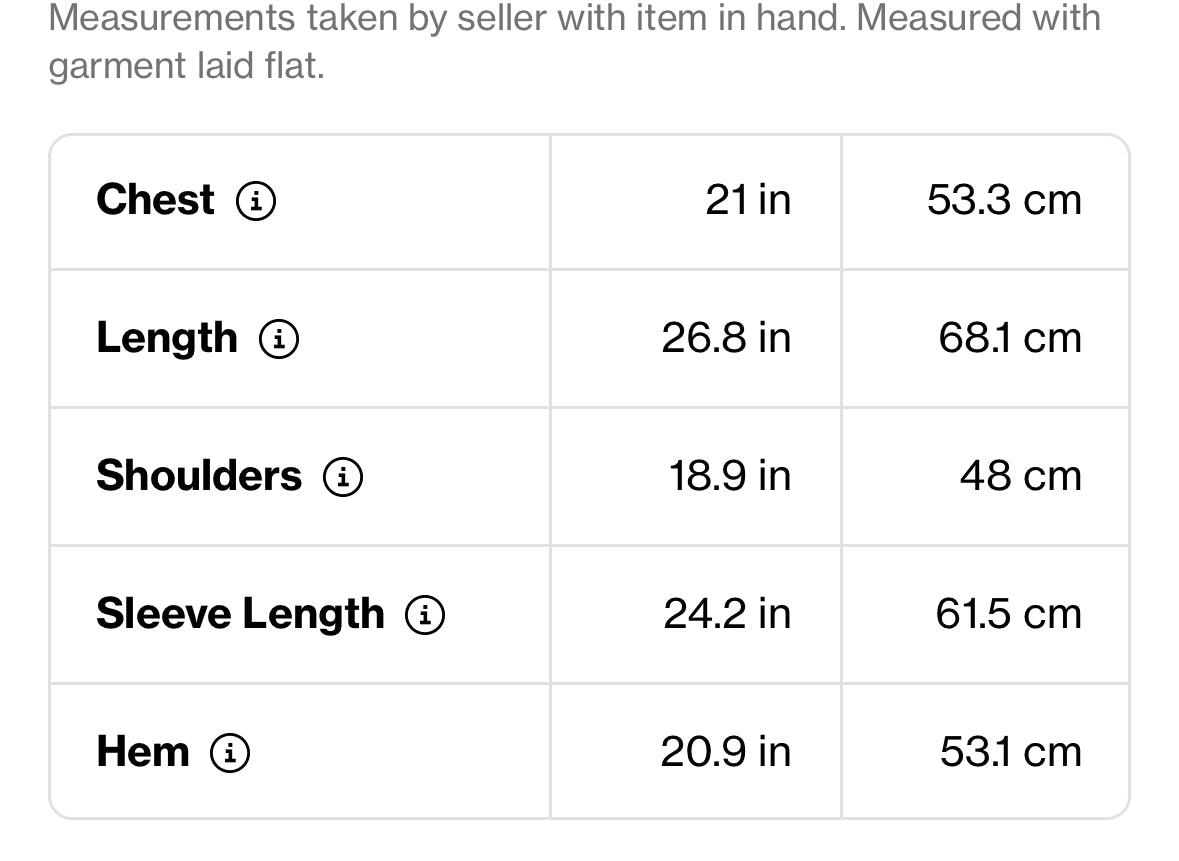Click the 18.9 in shoulders value
The image size is (1179, 861).
tap(730, 476)
